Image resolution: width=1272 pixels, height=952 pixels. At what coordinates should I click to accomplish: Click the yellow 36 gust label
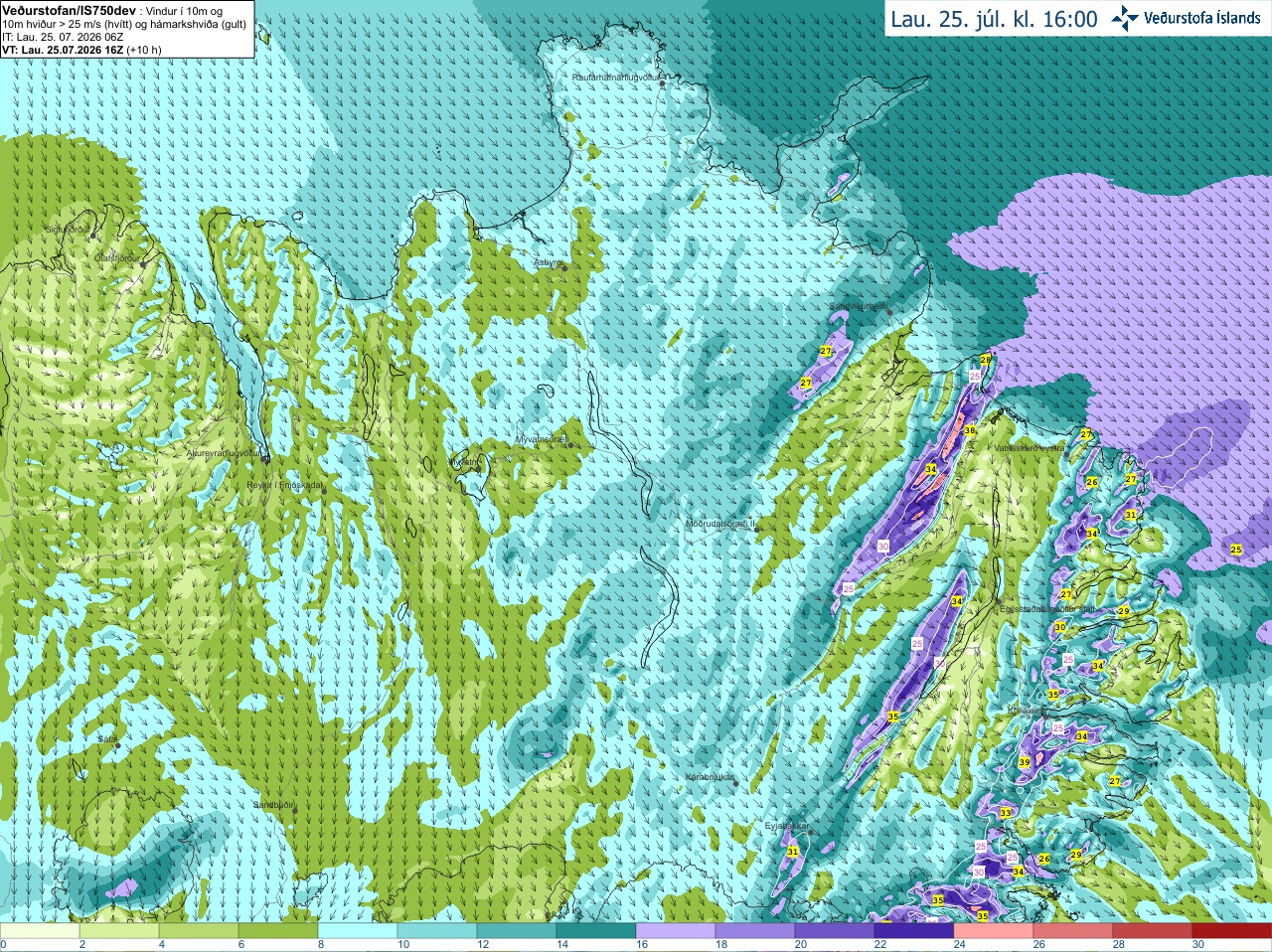[969, 430]
